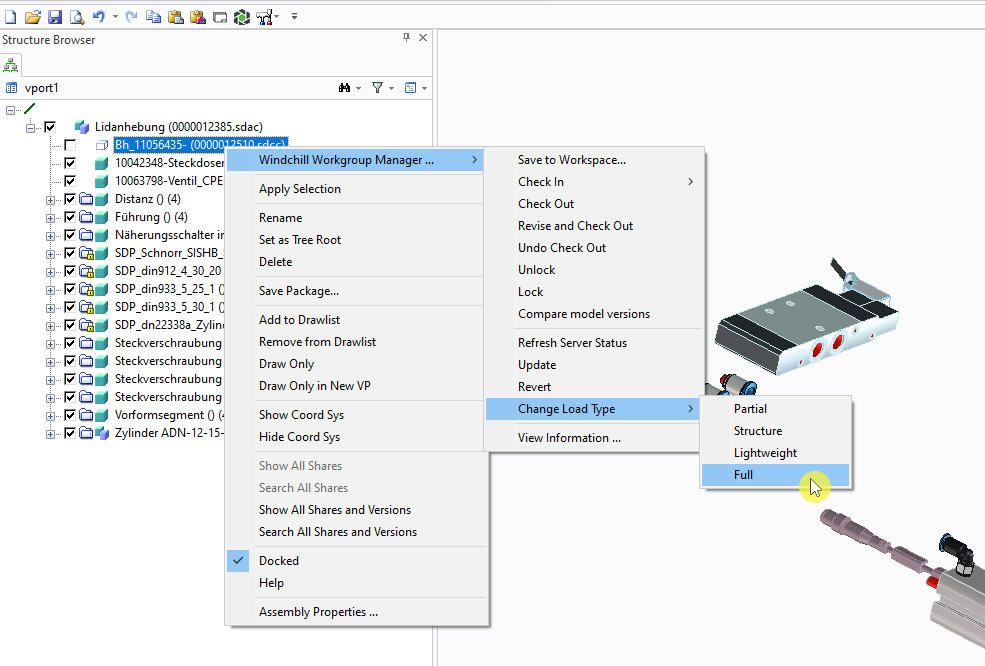The height and width of the screenshot is (666, 985).
Task: Check the Bh_11056435 part checkbox
Action: coord(70,145)
